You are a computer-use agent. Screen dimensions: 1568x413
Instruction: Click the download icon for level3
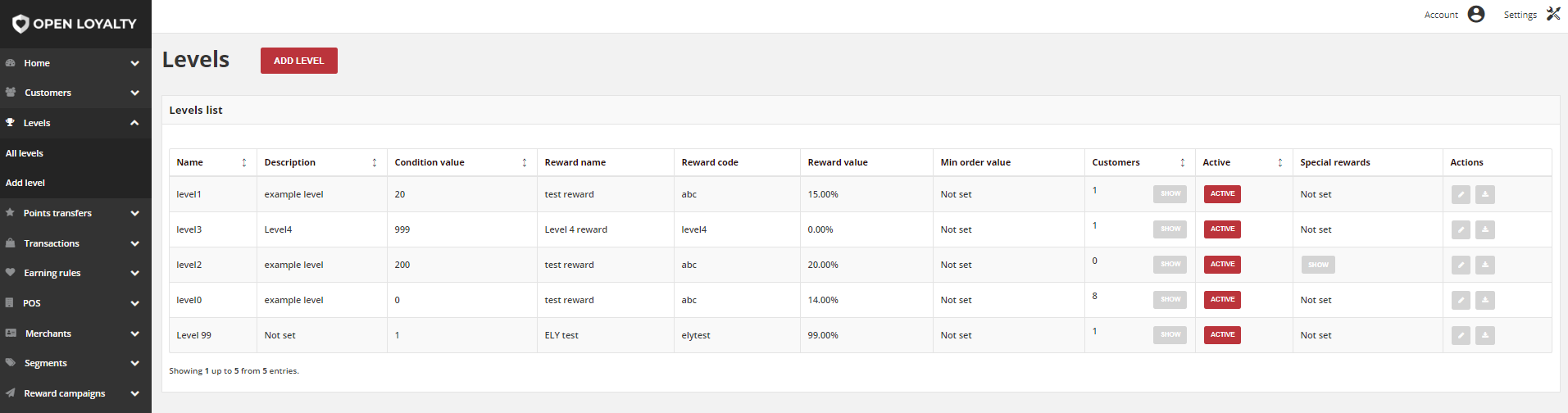(x=1485, y=229)
